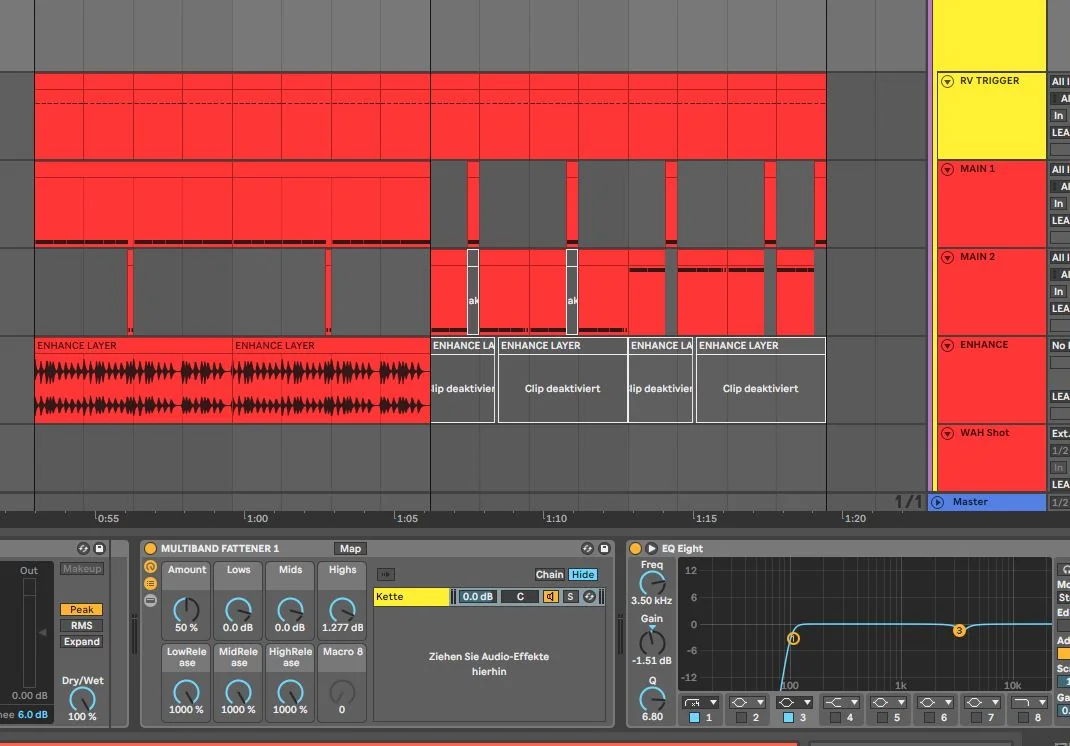Select RMS compressor mode
The image size is (1070, 746).
click(82, 626)
